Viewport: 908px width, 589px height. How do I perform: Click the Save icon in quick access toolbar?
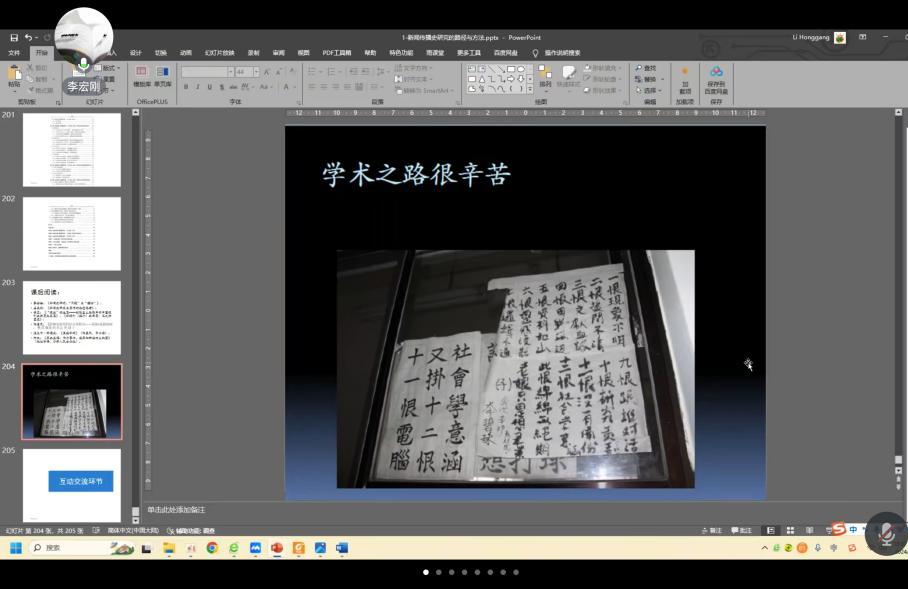point(14,38)
